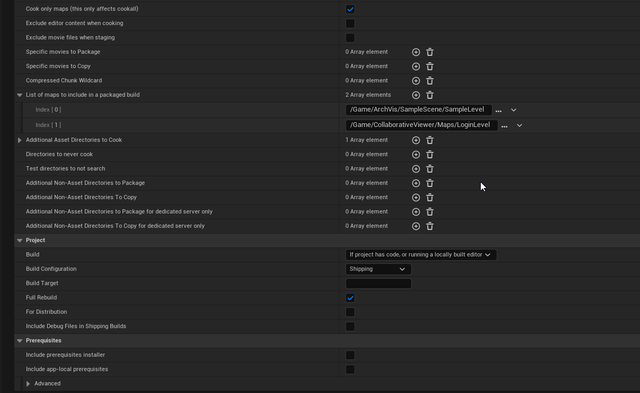The width and height of the screenshot is (640, 393).
Task: Add a map to List of maps to include
Action: coord(416,95)
